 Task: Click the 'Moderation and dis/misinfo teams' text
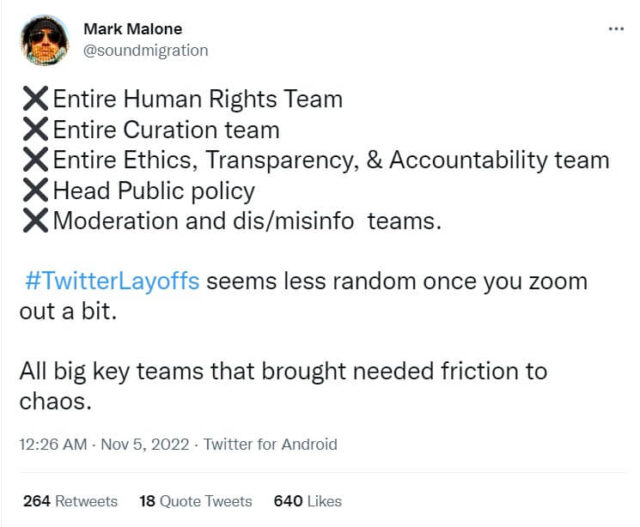coord(246,220)
